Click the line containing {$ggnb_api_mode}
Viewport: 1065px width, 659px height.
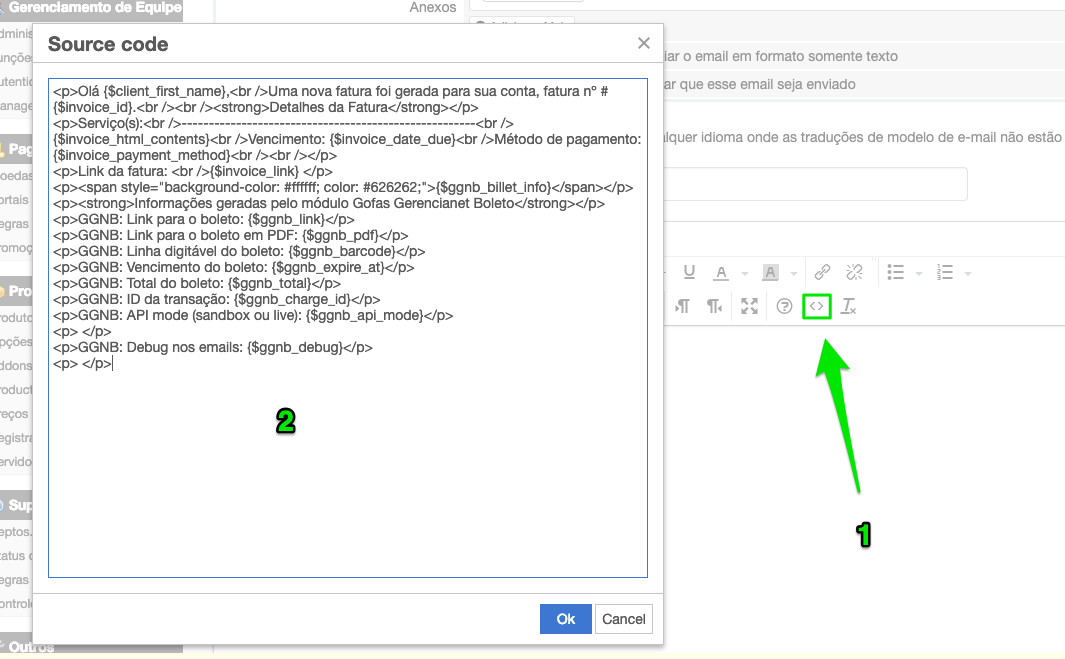pos(253,315)
